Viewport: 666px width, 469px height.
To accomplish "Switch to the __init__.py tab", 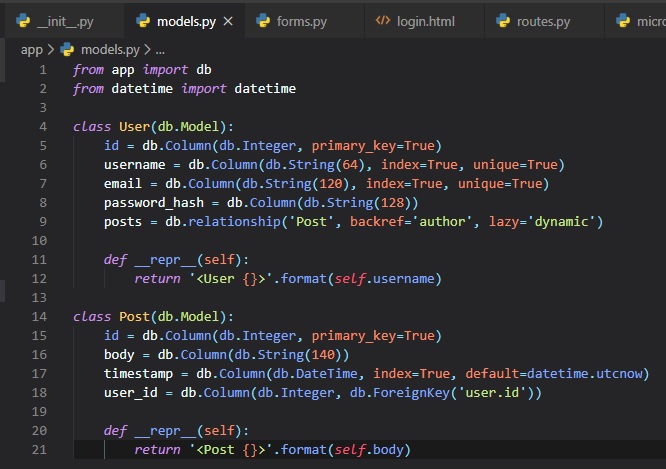I will (64, 21).
